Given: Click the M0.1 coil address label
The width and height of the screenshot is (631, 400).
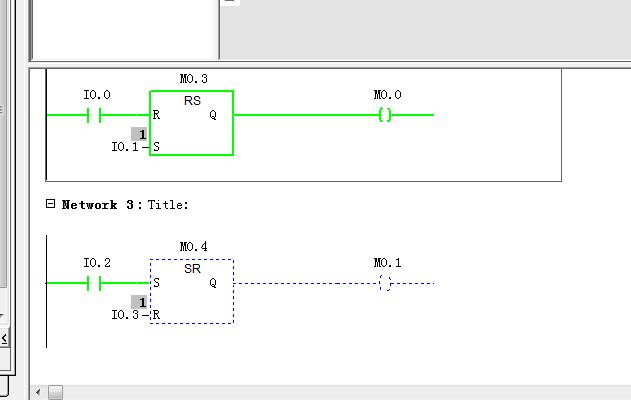Looking at the screenshot, I should click(x=387, y=263).
